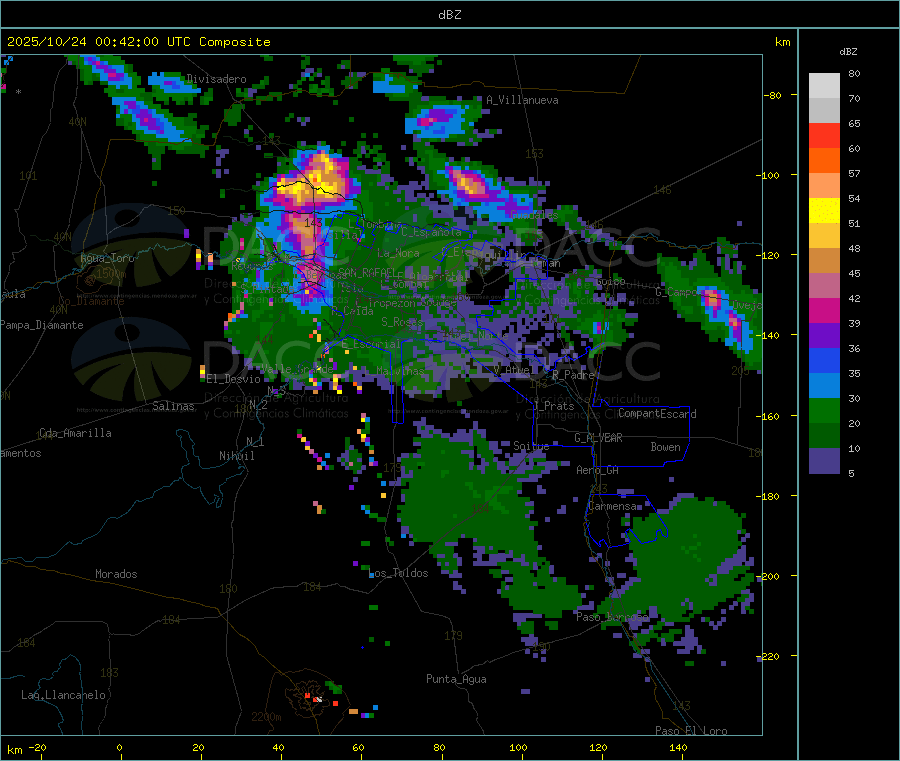Screen dimensions: 900x761
Task: Click the dBZ title at top
Action: pos(449,15)
